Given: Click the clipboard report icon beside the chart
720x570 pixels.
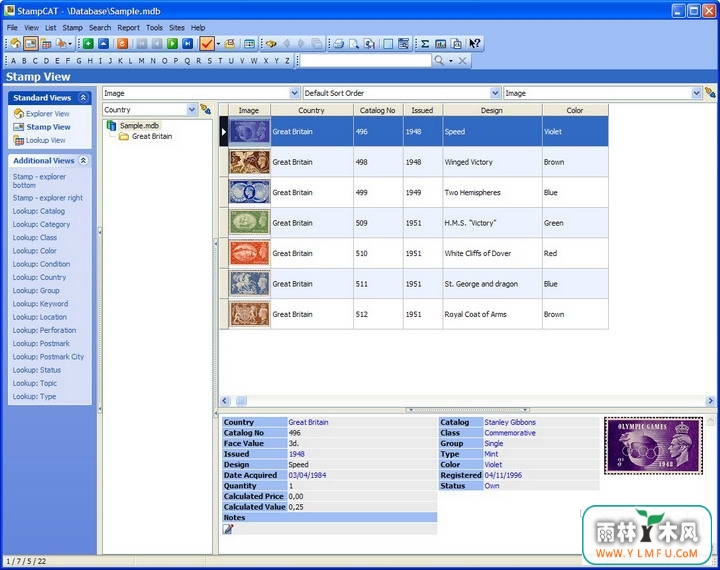Looking at the screenshot, I should coord(456,44).
